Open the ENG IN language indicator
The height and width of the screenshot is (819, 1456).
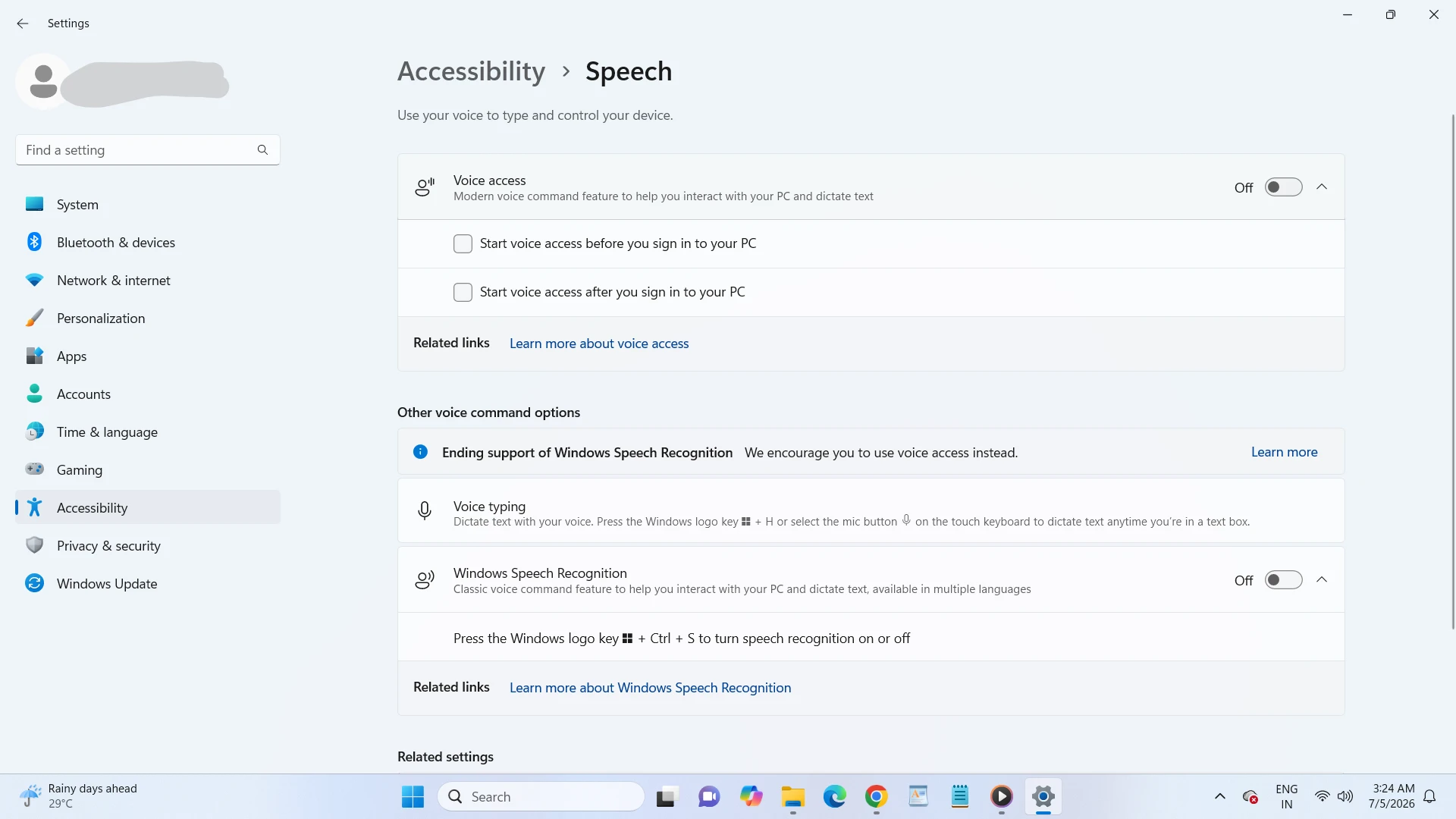click(1287, 796)
